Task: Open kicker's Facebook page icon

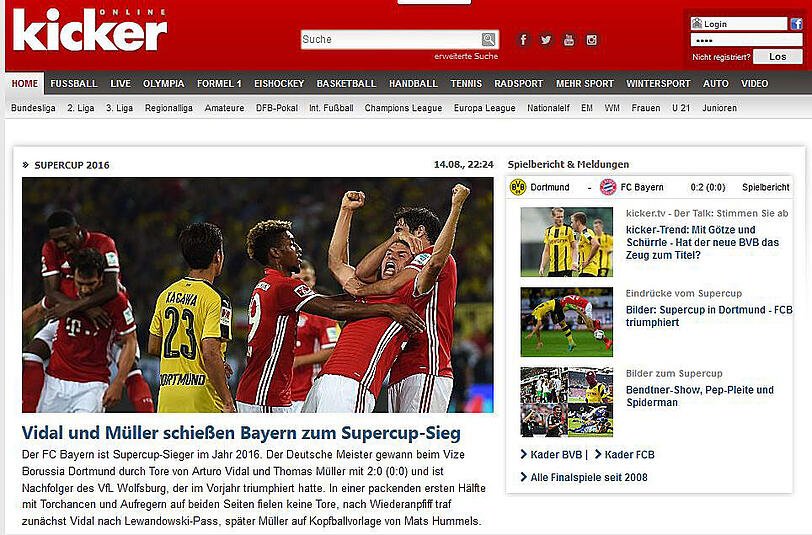Action: 523,40
